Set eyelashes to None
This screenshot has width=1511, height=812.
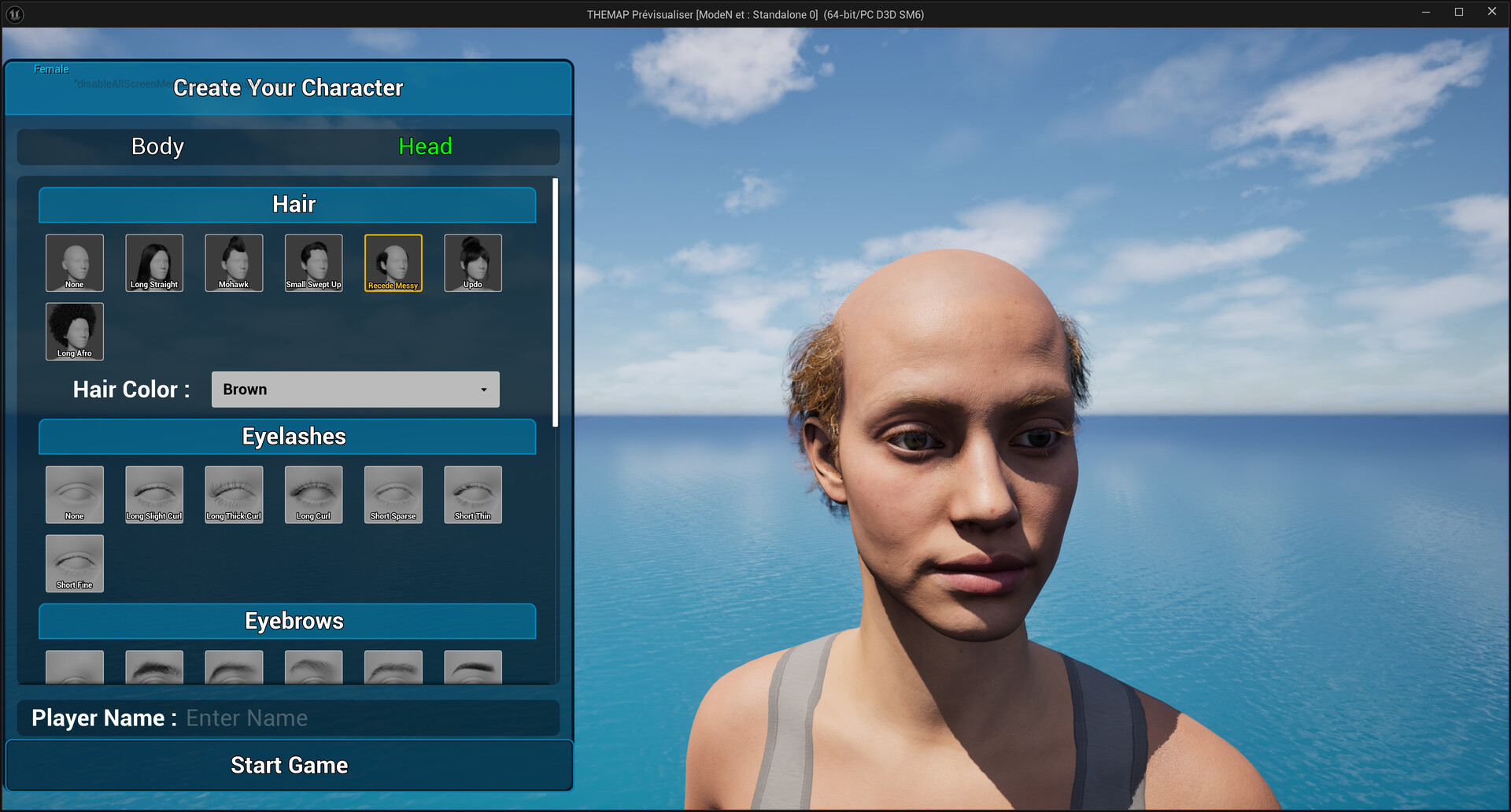pyautogui.click(x=75, y=494)
